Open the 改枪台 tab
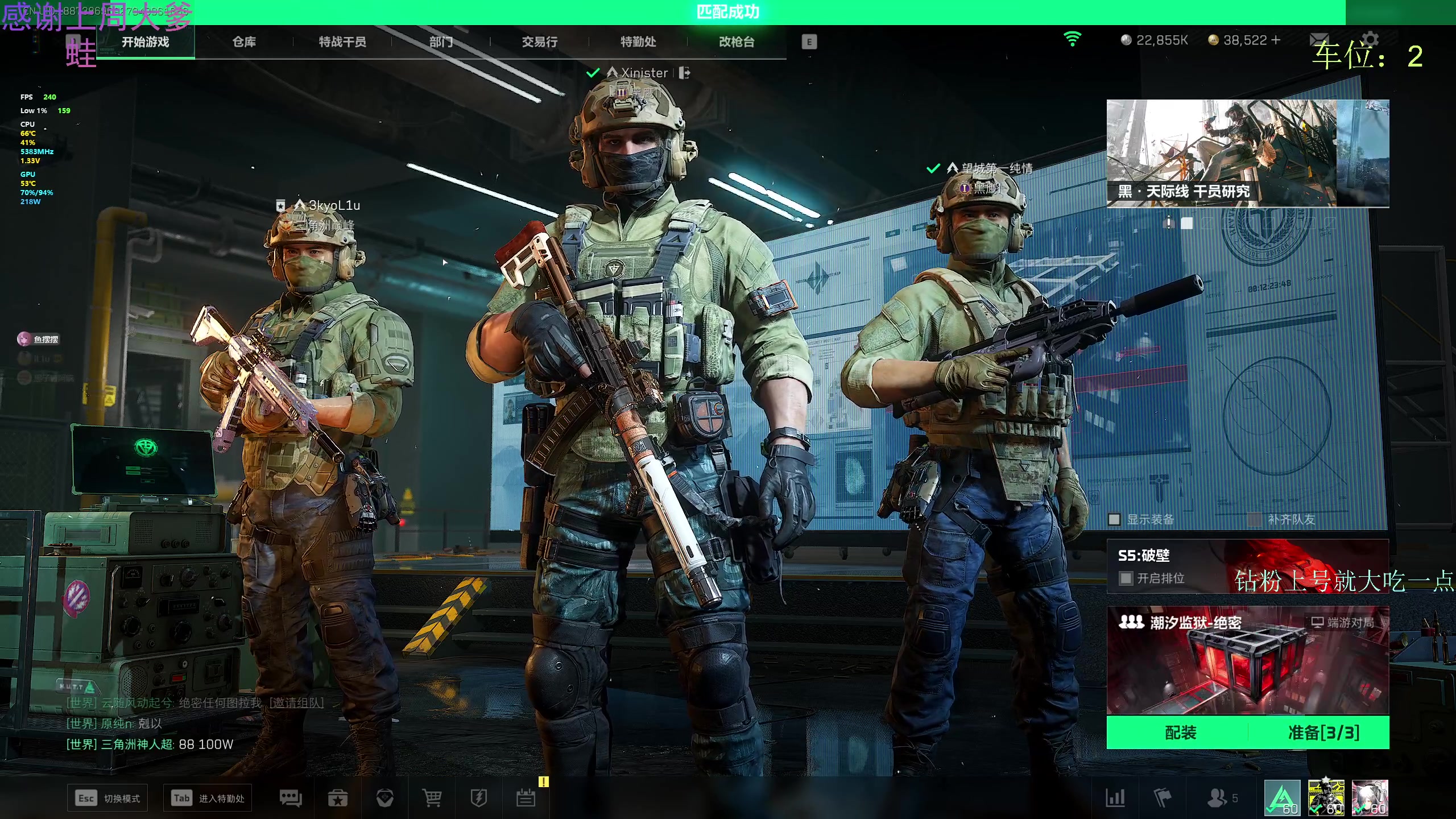1456x819 pixels. (737, 42)
